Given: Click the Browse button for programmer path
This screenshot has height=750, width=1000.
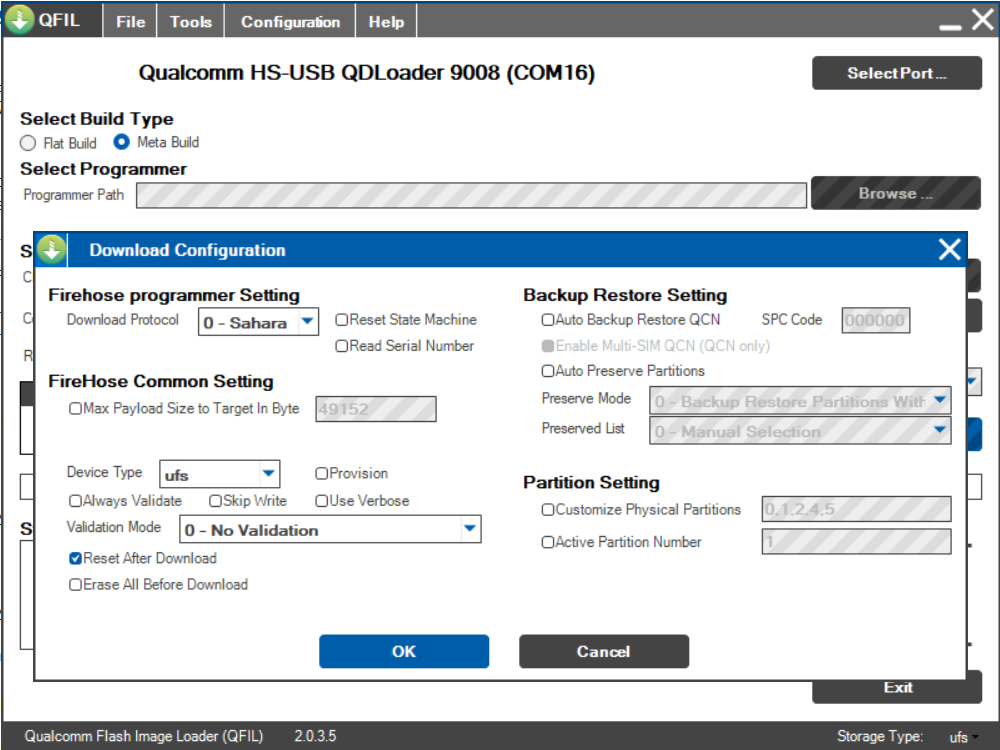Looking at the screenshot, I should coord(895,193).
